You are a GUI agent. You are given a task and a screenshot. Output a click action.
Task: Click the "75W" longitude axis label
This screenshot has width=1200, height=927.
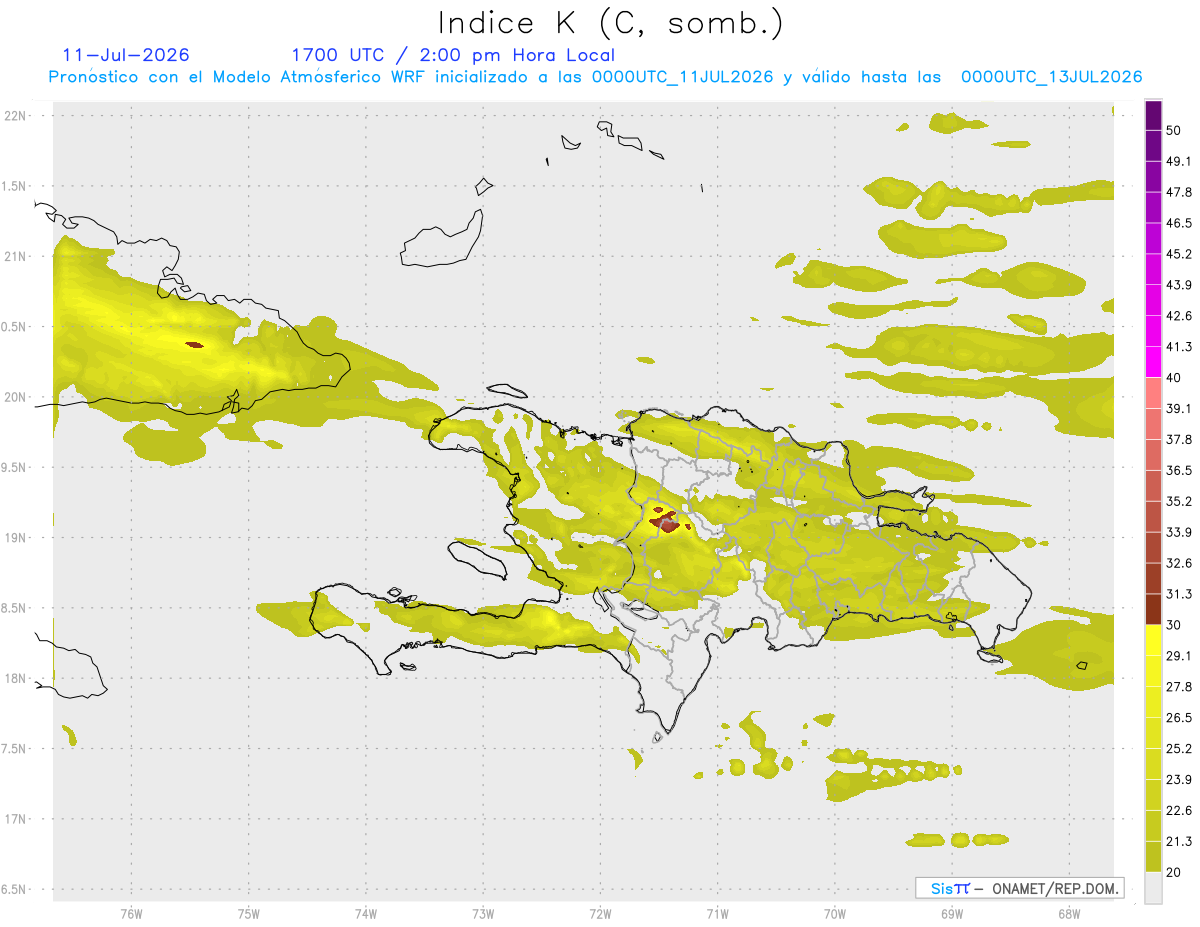point(249,915)
